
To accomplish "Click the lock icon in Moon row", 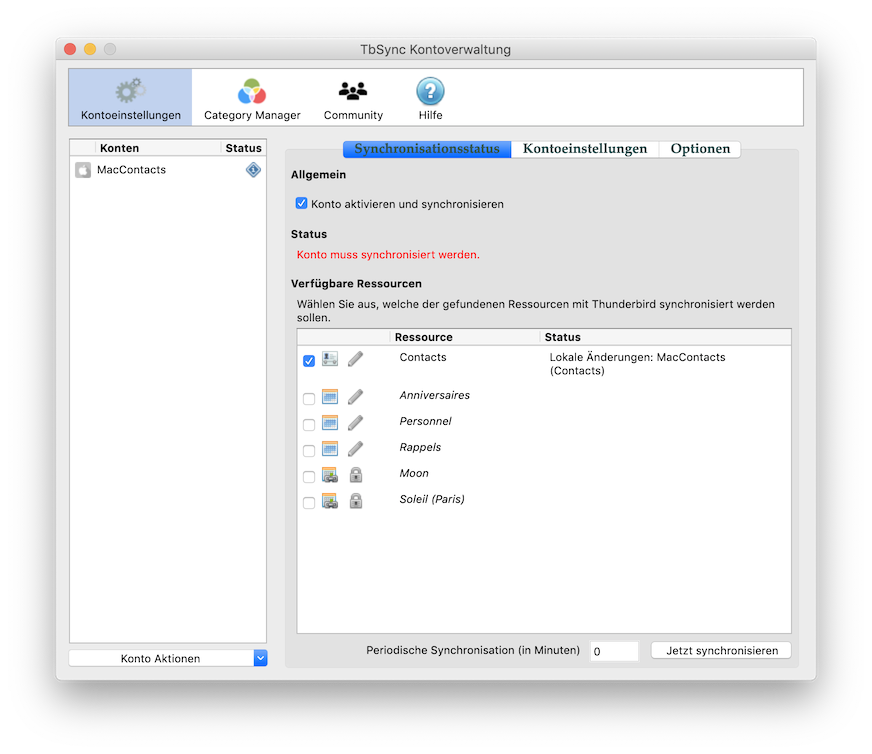I will pos(356,474).
